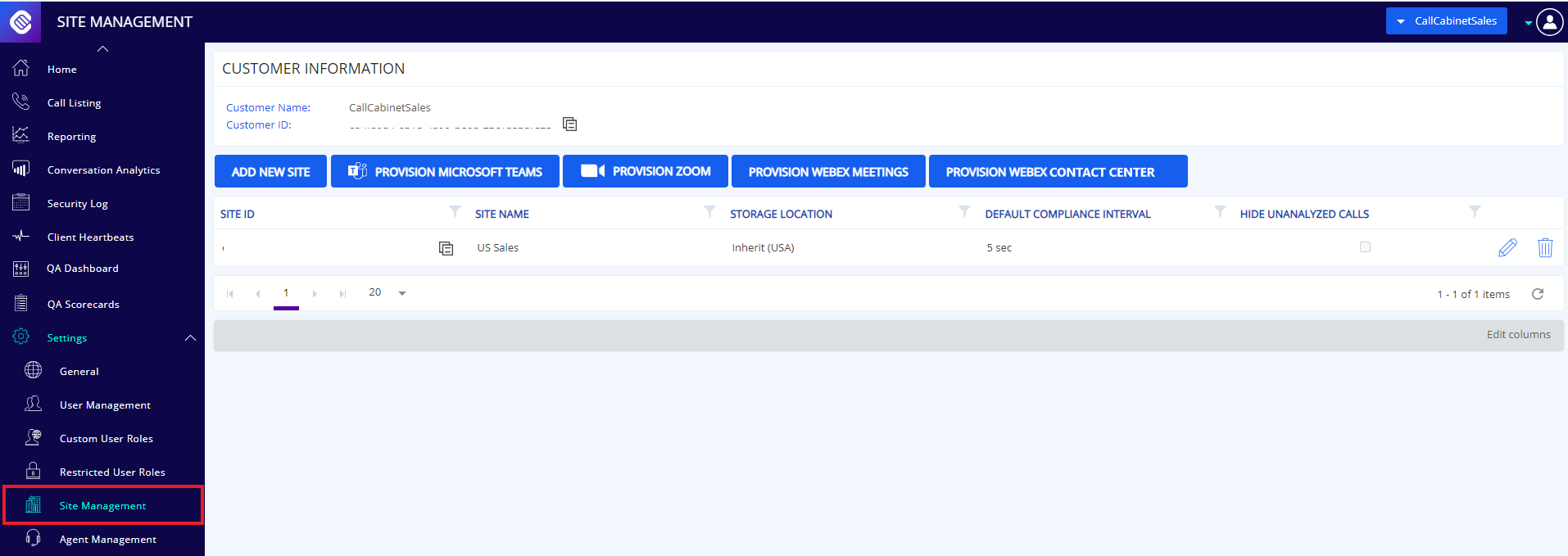This screenshot has height=556, width=1568.
Task: Click Provision Microsoft Teams button
Action: coord(445,172)
